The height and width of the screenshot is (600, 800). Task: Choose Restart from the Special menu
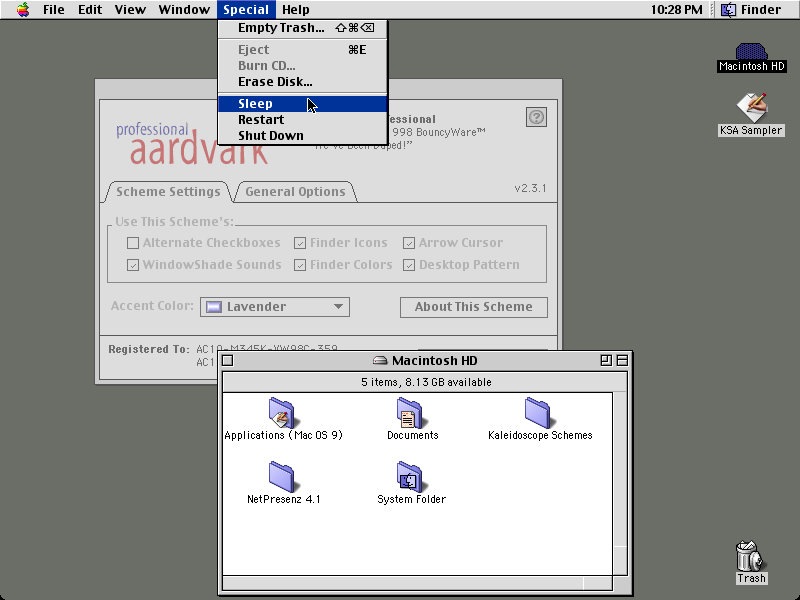(303, 119)
